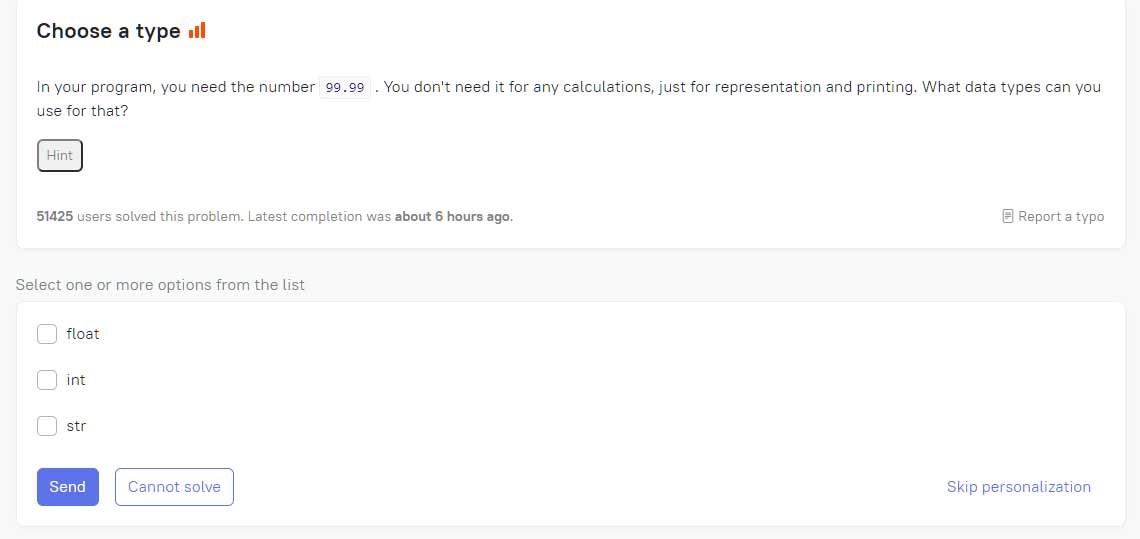Enable the str checkbox

pyautogui.click(x=47, y=426)
